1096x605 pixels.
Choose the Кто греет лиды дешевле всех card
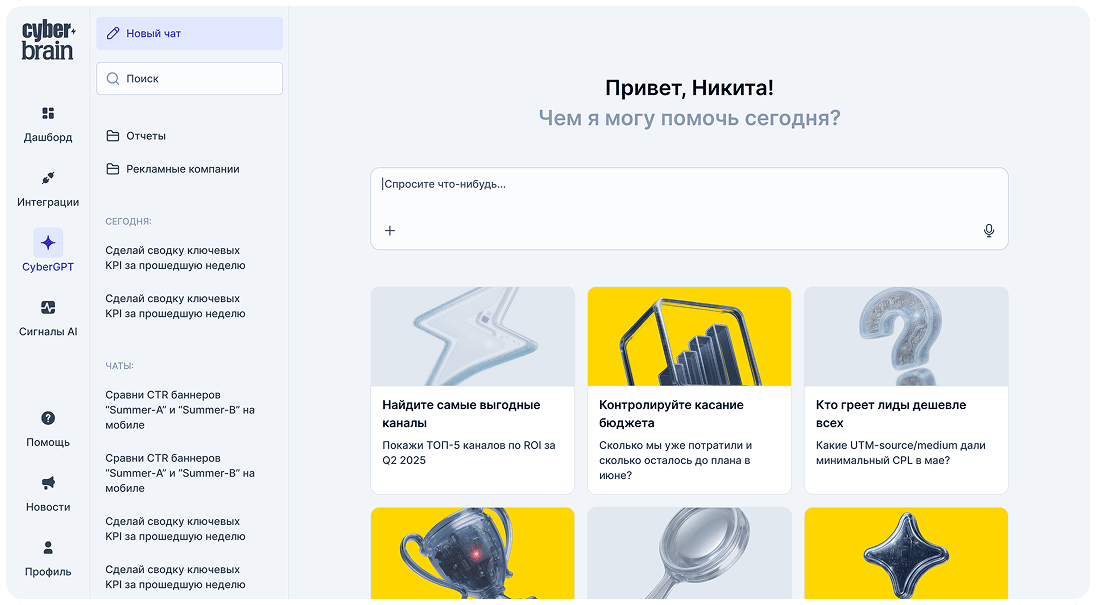pyautogui.click(x=906, y=390)
